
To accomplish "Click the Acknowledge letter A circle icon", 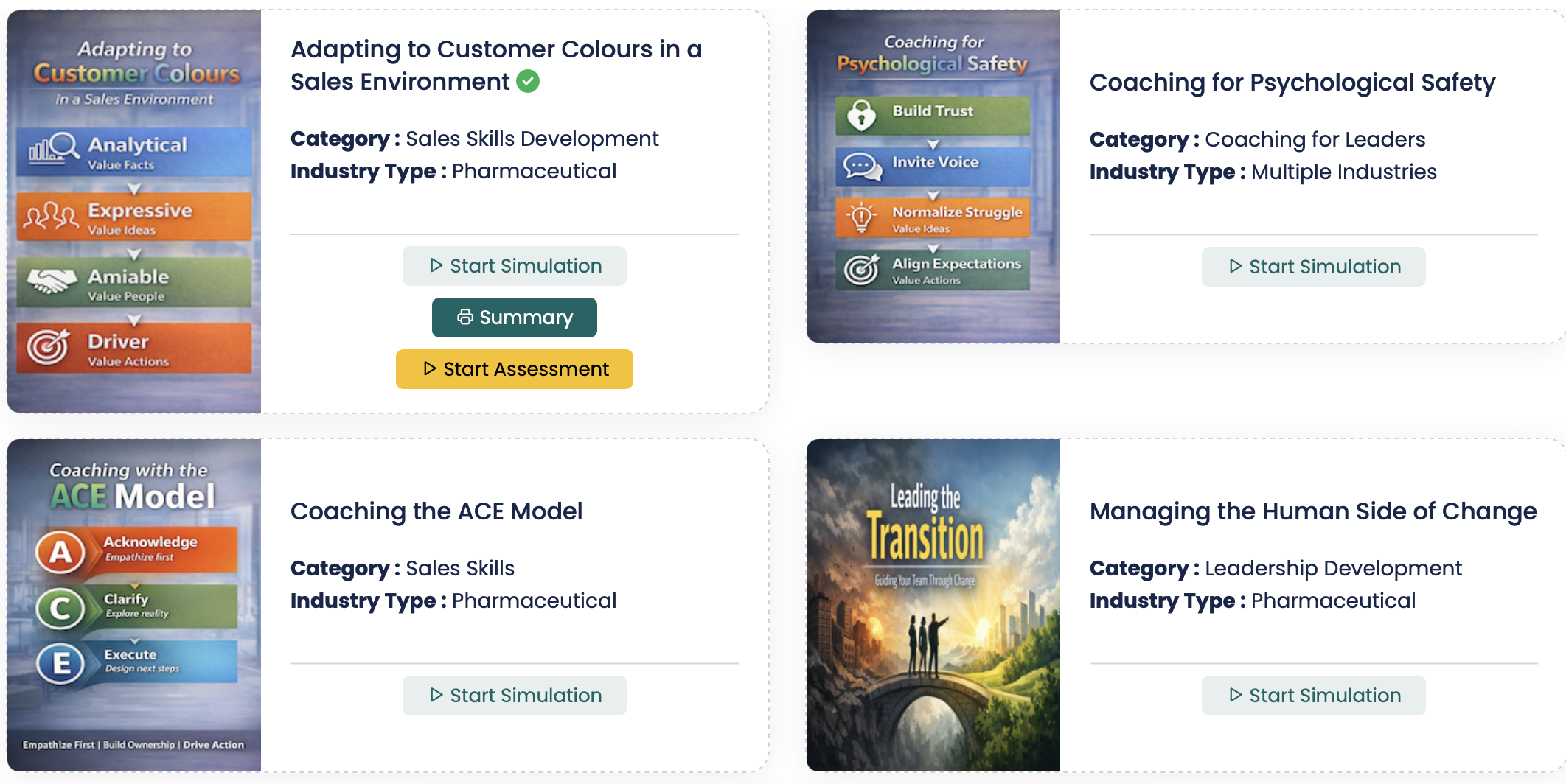I will (61, 552).
